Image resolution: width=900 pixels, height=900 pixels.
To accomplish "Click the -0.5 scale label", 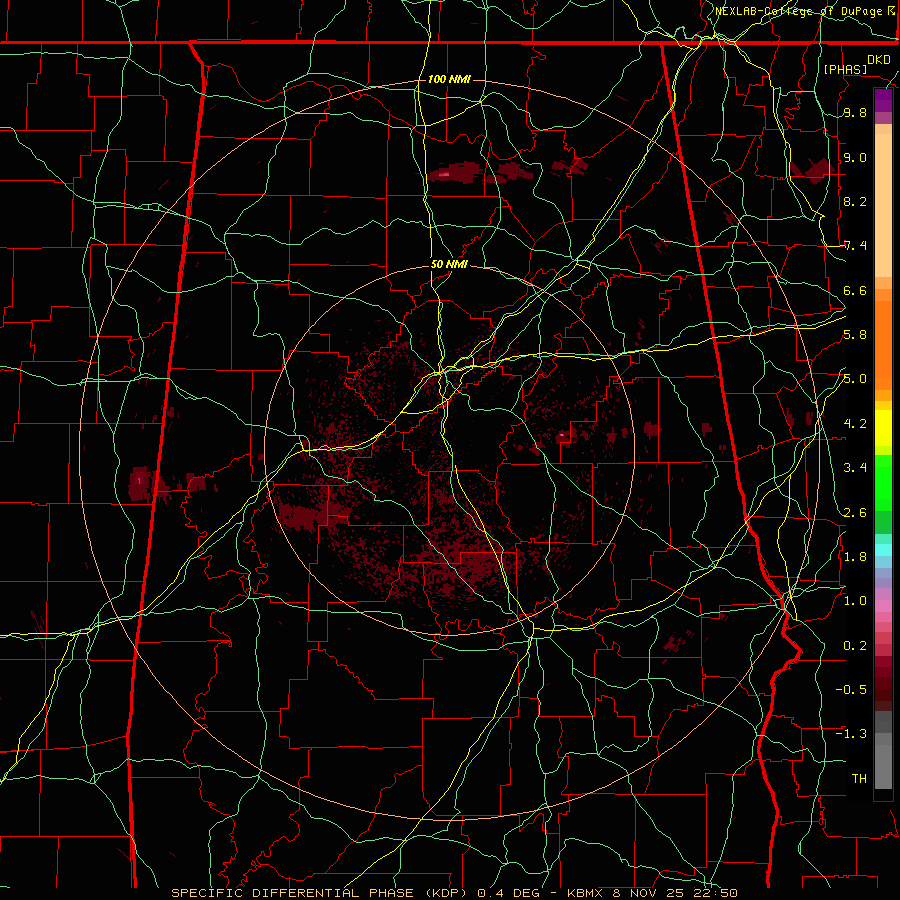I will [x=851, y=690].
